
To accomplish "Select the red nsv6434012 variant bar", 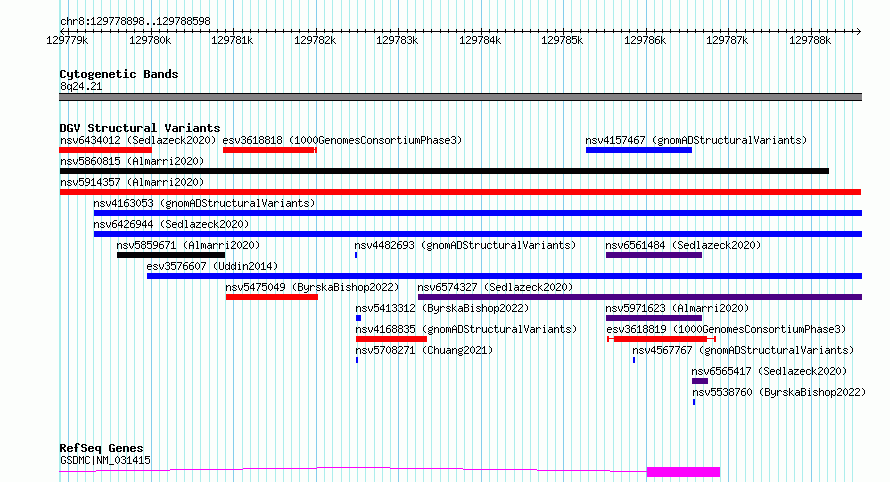I will 106,150.
